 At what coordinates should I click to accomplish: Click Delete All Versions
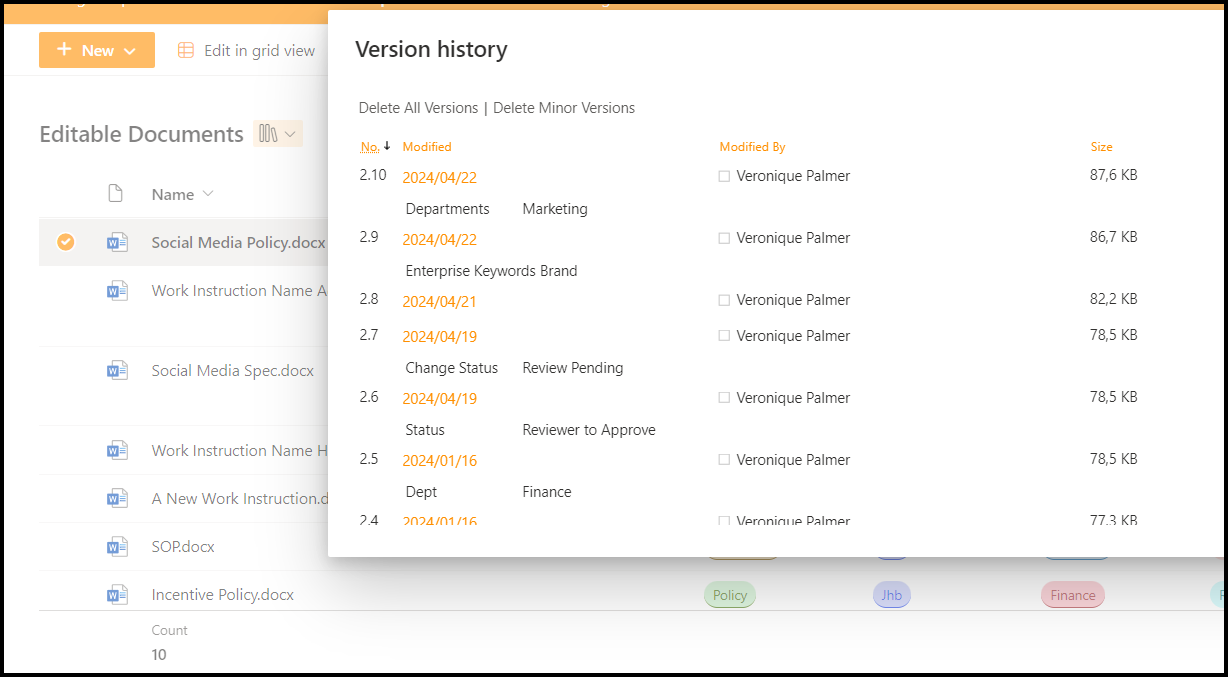coord(418,108)
